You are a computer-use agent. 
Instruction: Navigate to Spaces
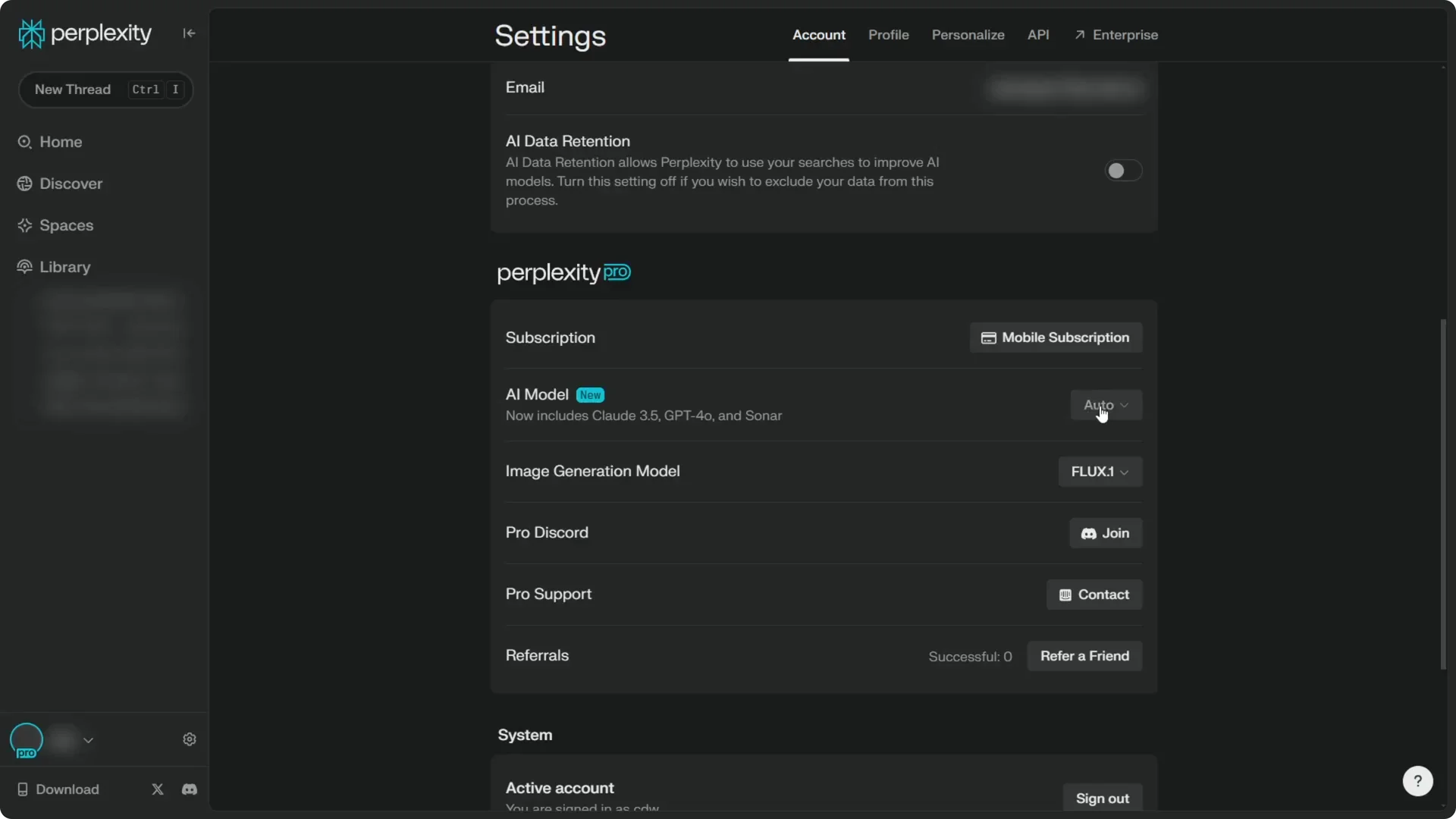click(x=66, y=225)
